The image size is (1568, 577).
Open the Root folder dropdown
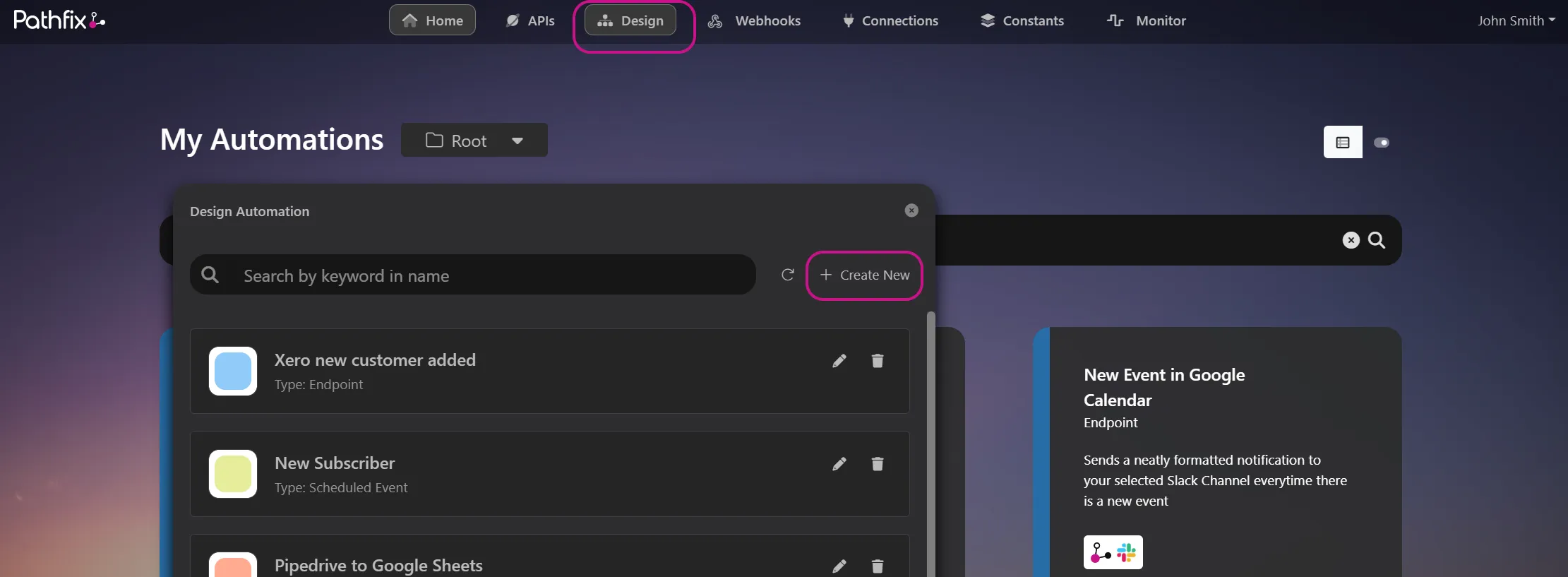click(x=474, y=140)
